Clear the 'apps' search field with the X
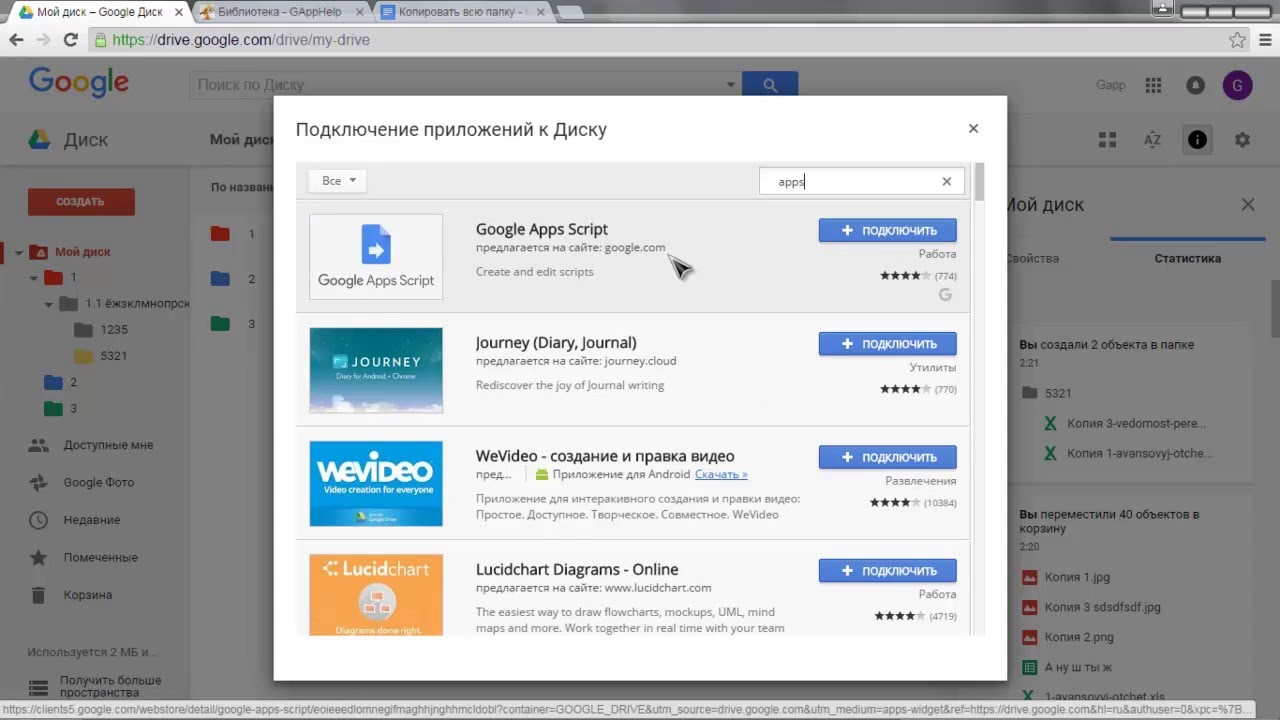The width and height of the screenshot is (1280, 720). coord(946,181)
